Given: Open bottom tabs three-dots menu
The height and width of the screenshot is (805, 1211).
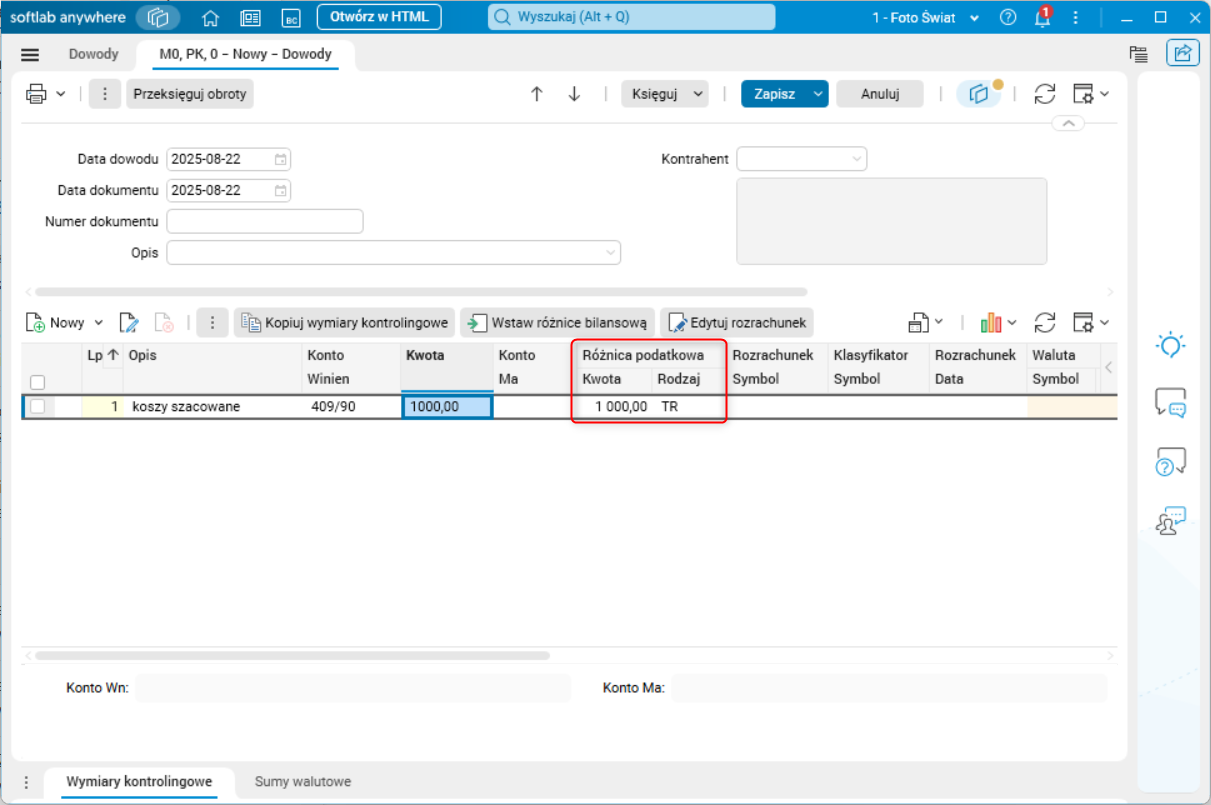Looking at the screenshot, I should (26, 782).
